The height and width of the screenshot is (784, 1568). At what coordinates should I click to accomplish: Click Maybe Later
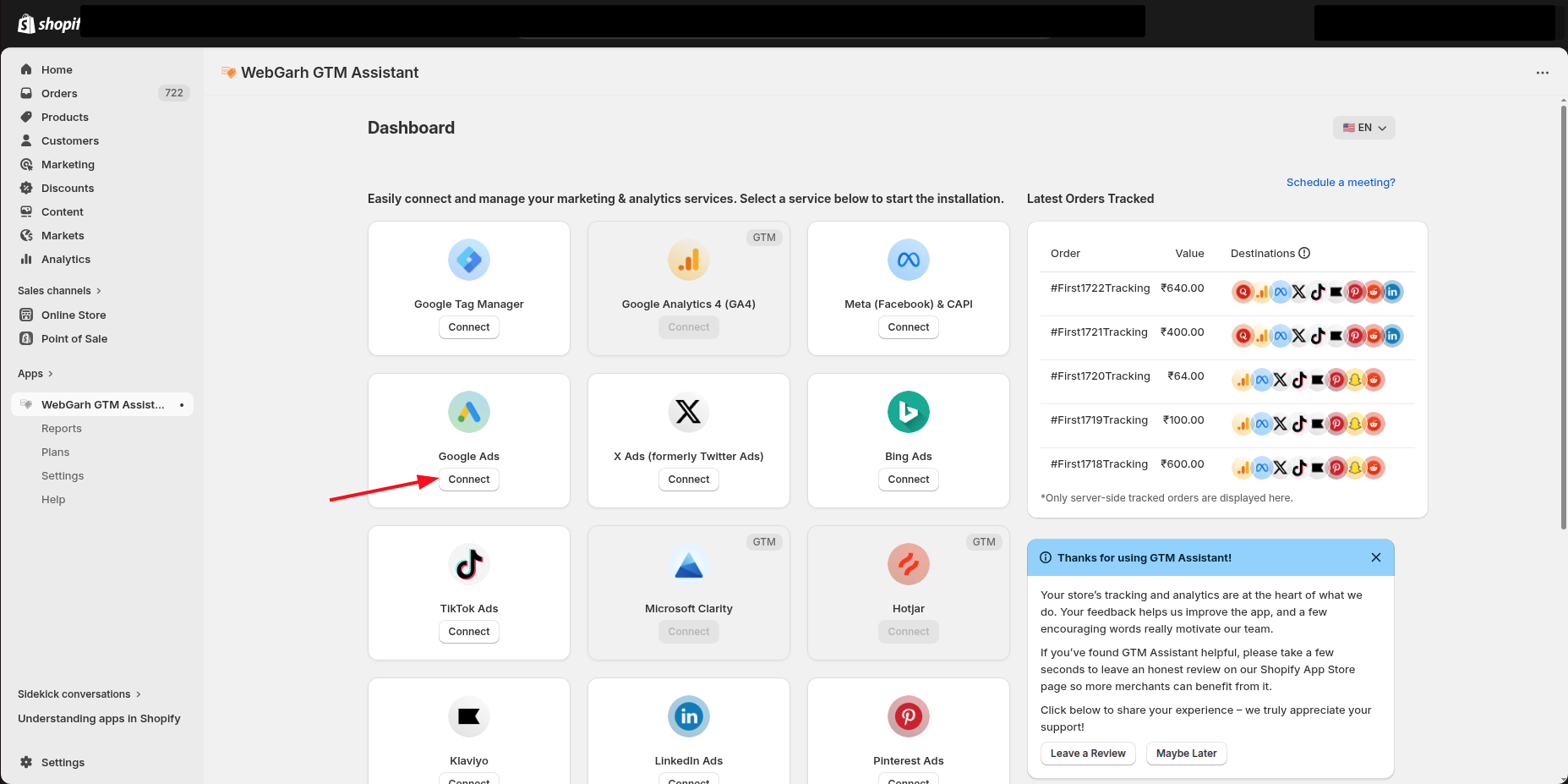1186,754
